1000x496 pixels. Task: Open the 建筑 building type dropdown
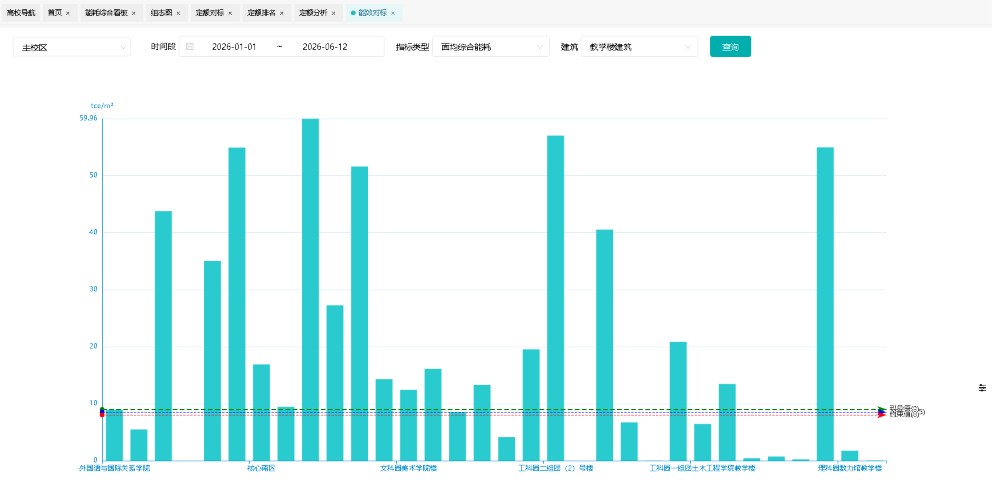click(640, 47)
